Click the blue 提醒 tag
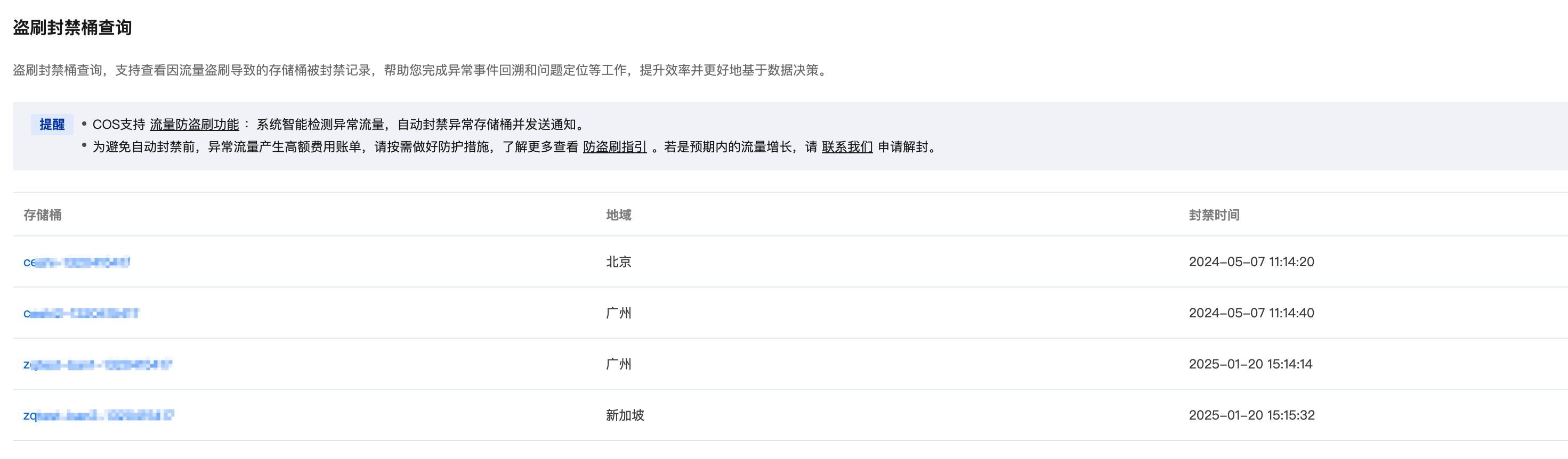This screenshot has height=459, width=1568. coord(52,125)
